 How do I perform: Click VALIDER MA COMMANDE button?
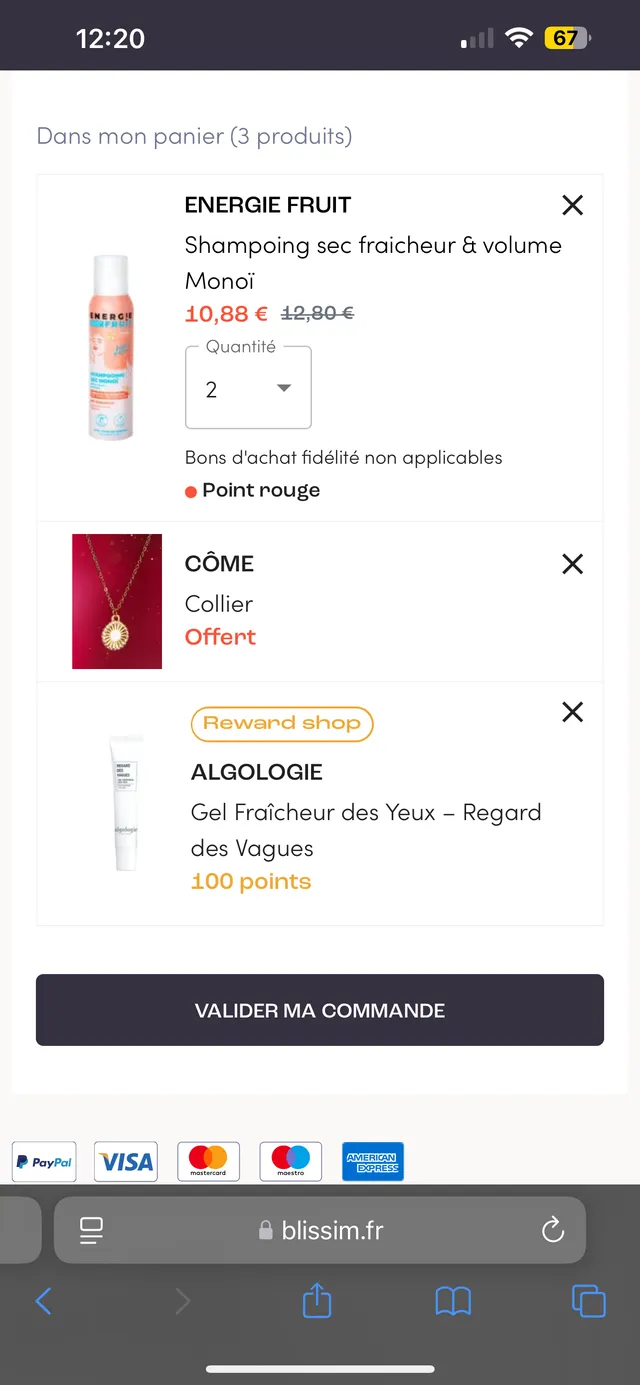(x=320, y=1010)
